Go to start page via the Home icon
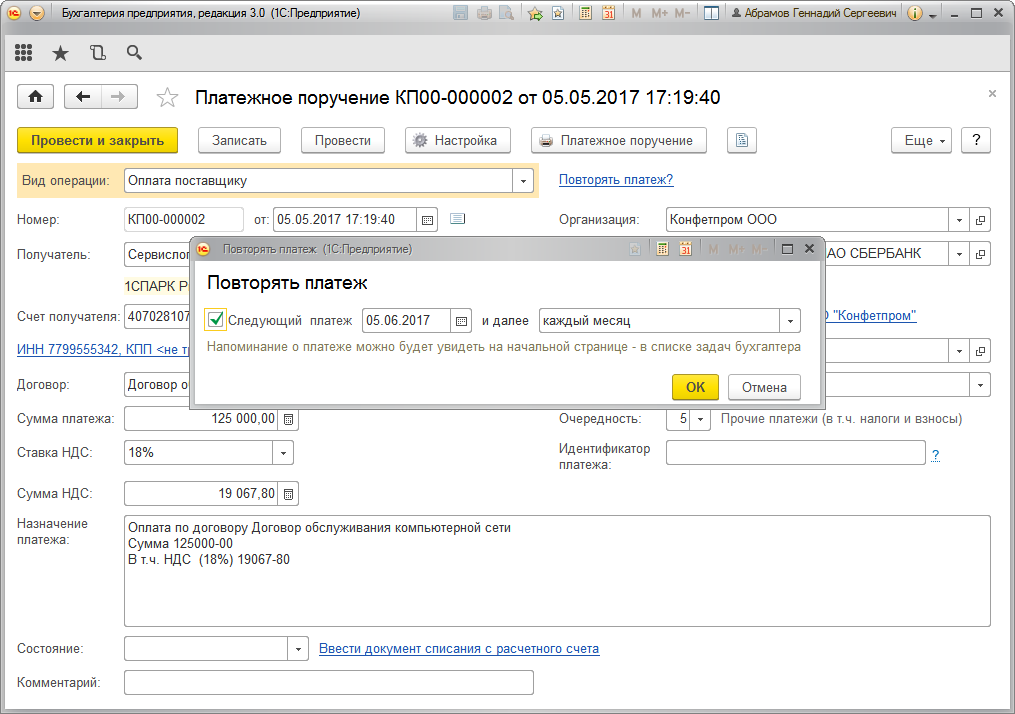 [36, 96]
